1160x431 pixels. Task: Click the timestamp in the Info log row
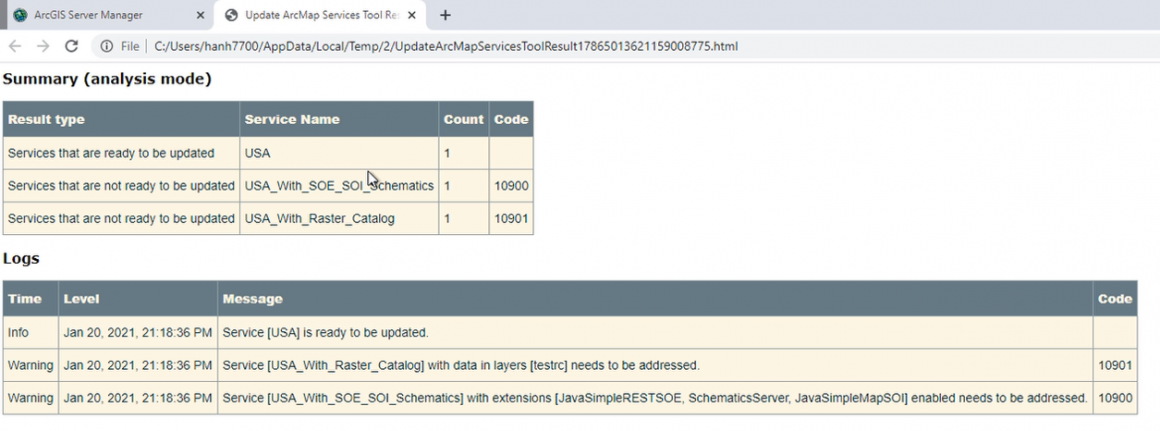[x=138, y=333]
